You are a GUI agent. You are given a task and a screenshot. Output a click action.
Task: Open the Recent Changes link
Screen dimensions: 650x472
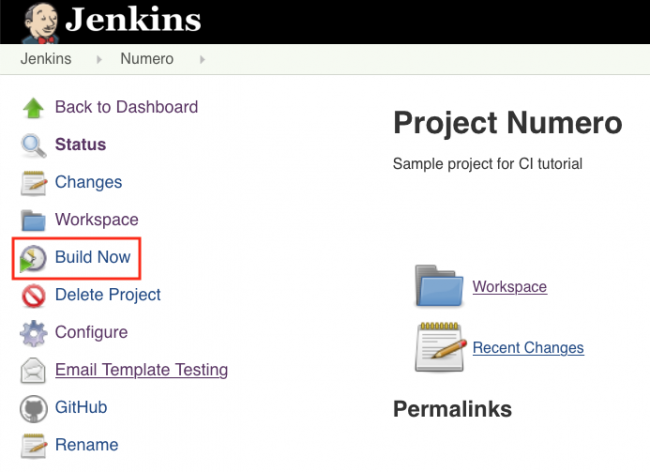[528, 348]
